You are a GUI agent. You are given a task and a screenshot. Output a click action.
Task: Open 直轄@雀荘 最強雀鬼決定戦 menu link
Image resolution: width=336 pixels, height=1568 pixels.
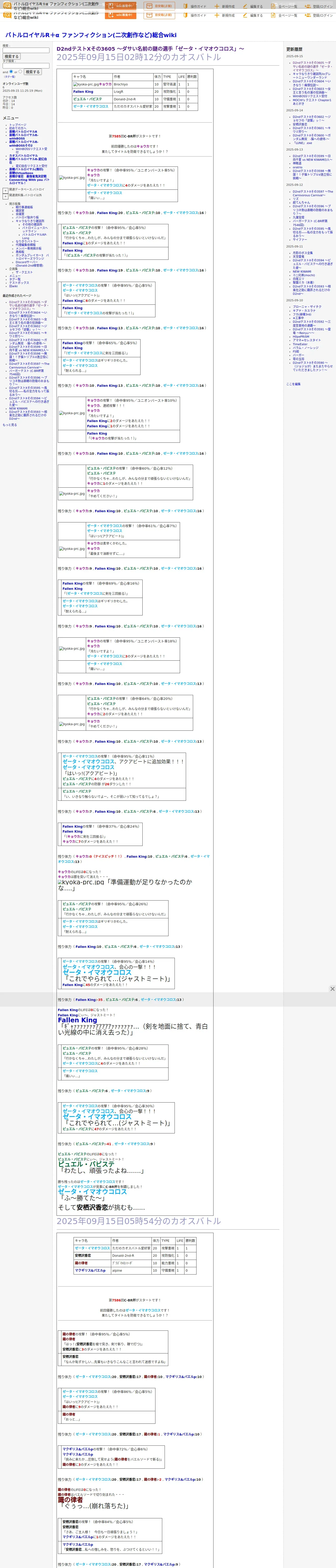[27, 176]
